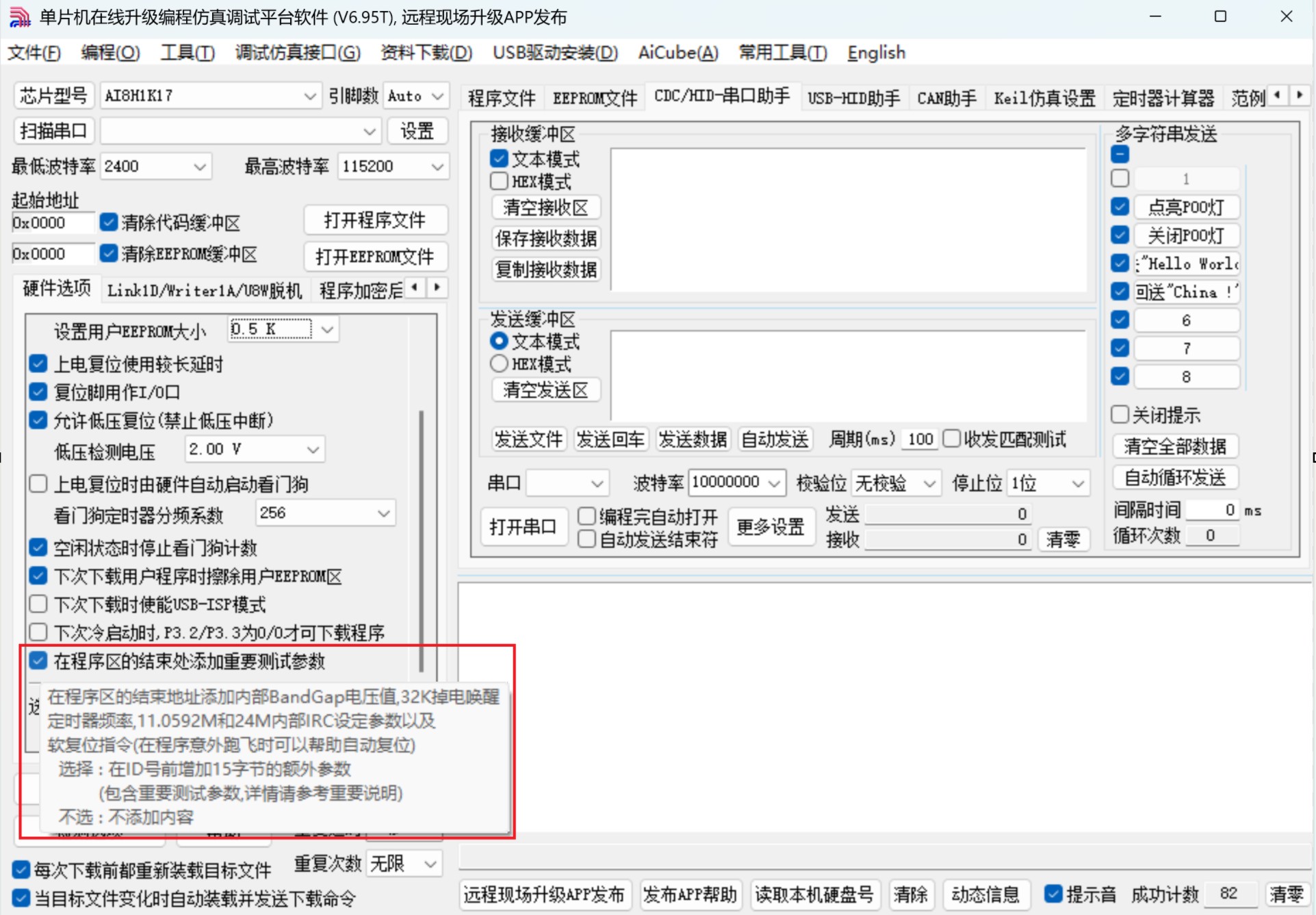Click the code start address 0x0000 field

coord(52,223)
